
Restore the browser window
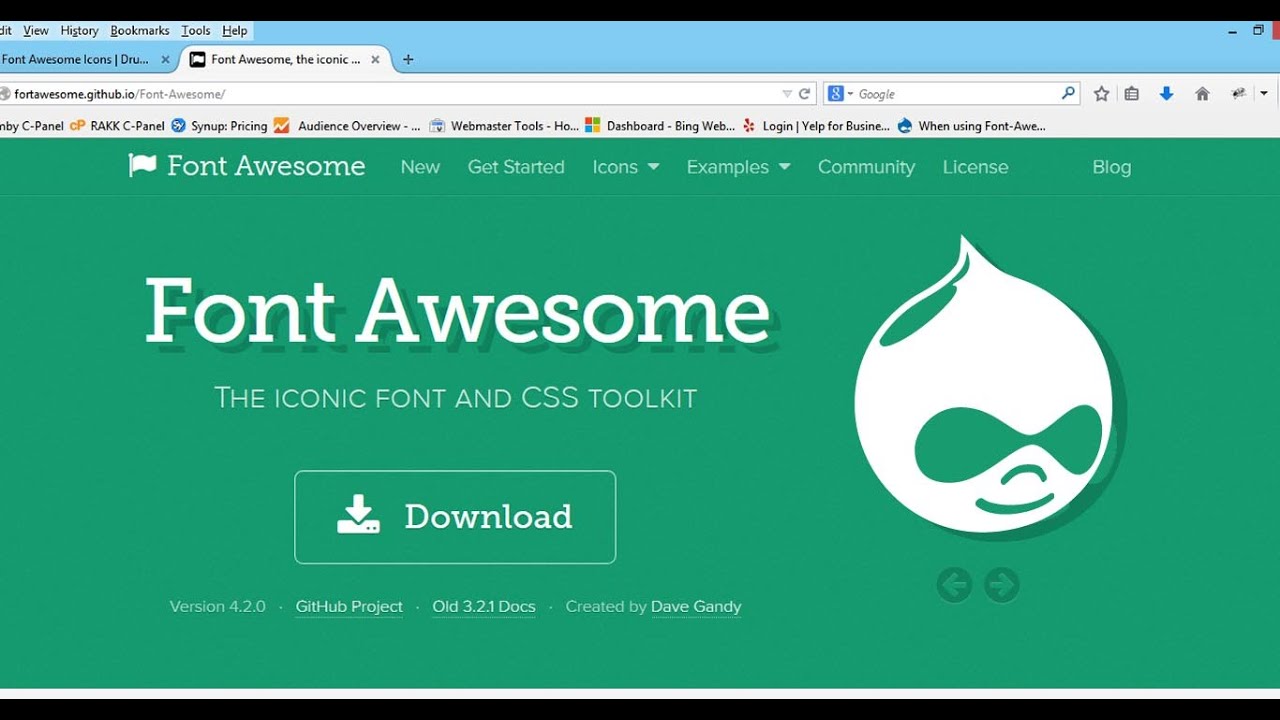click(x=1258, y=31)
